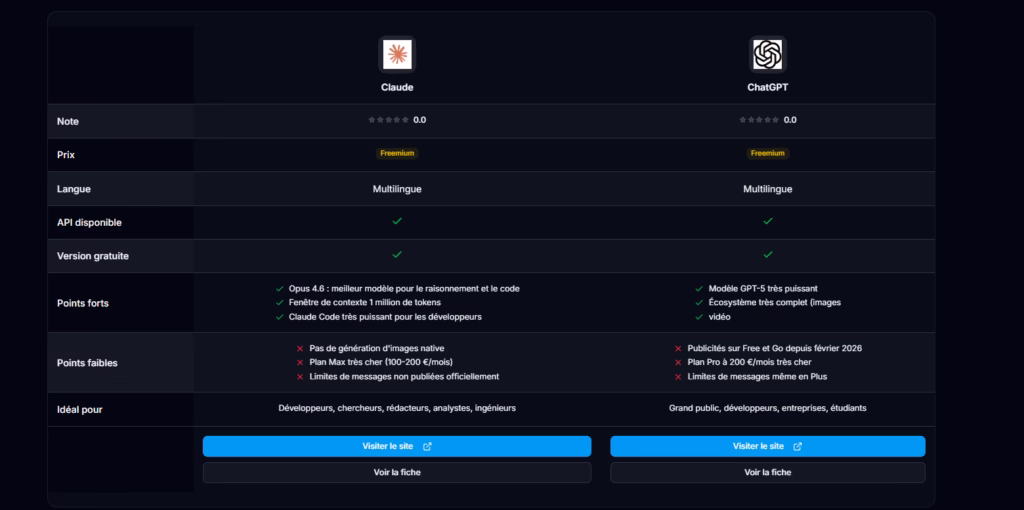Click checkmark beside the vidéo line
Screen dimensions: 1024x510
pyautogui.click(x=699, y=317)
